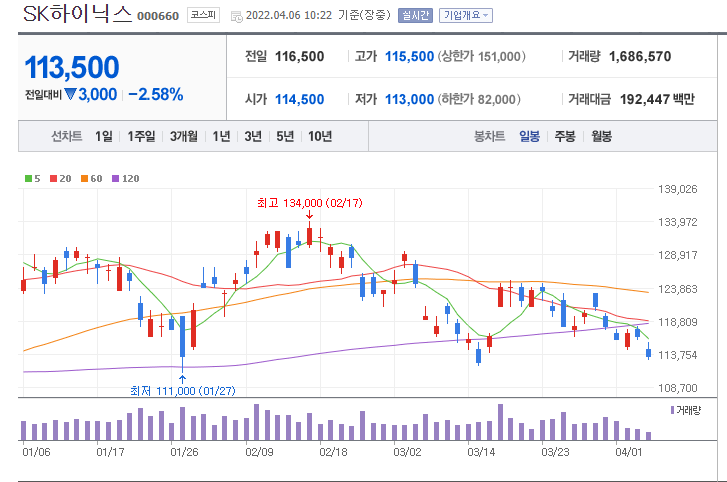727x482 pixels.
Task: Click the 02/18 date axis label
Action: click(x=333, y=452)
